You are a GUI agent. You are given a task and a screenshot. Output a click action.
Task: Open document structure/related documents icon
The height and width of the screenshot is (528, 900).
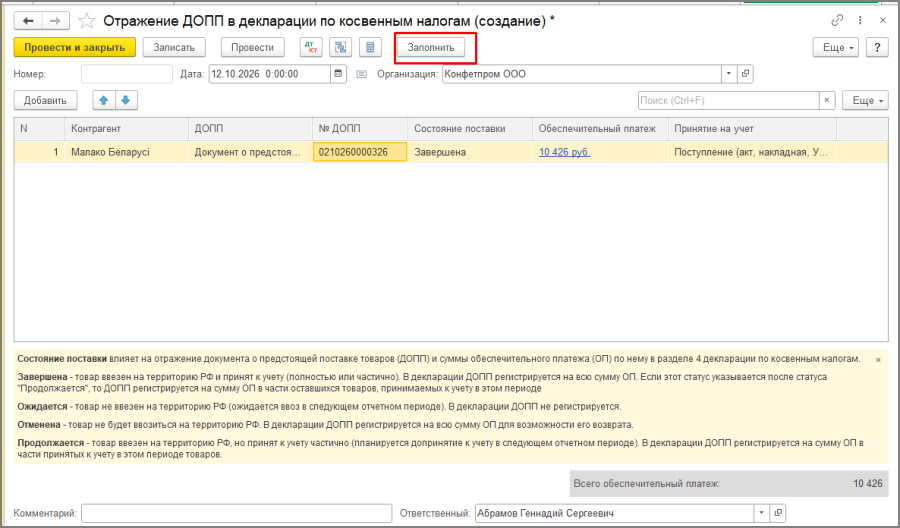point(340,48)
